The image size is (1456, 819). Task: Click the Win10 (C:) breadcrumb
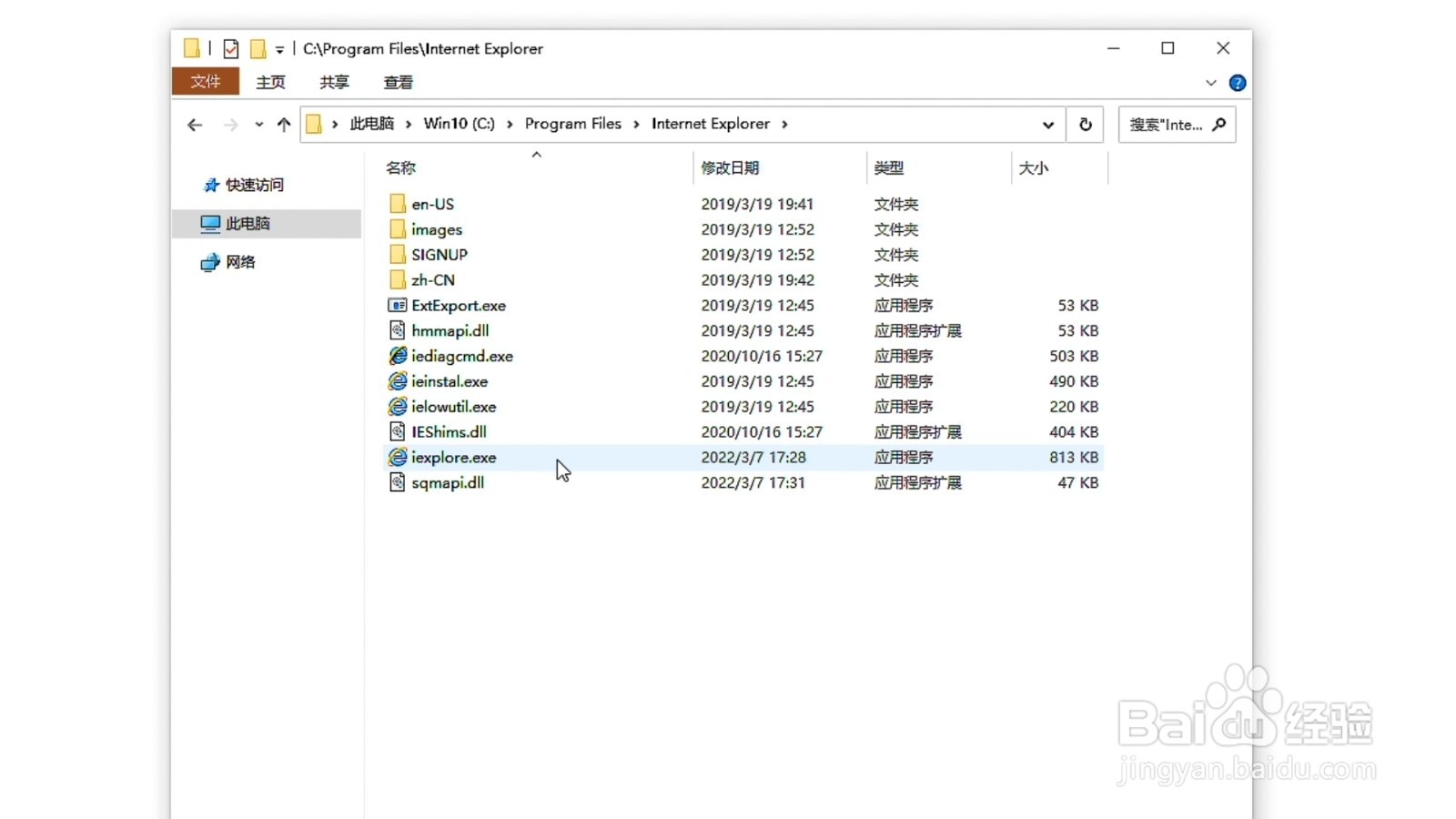[x=460, y=124]
